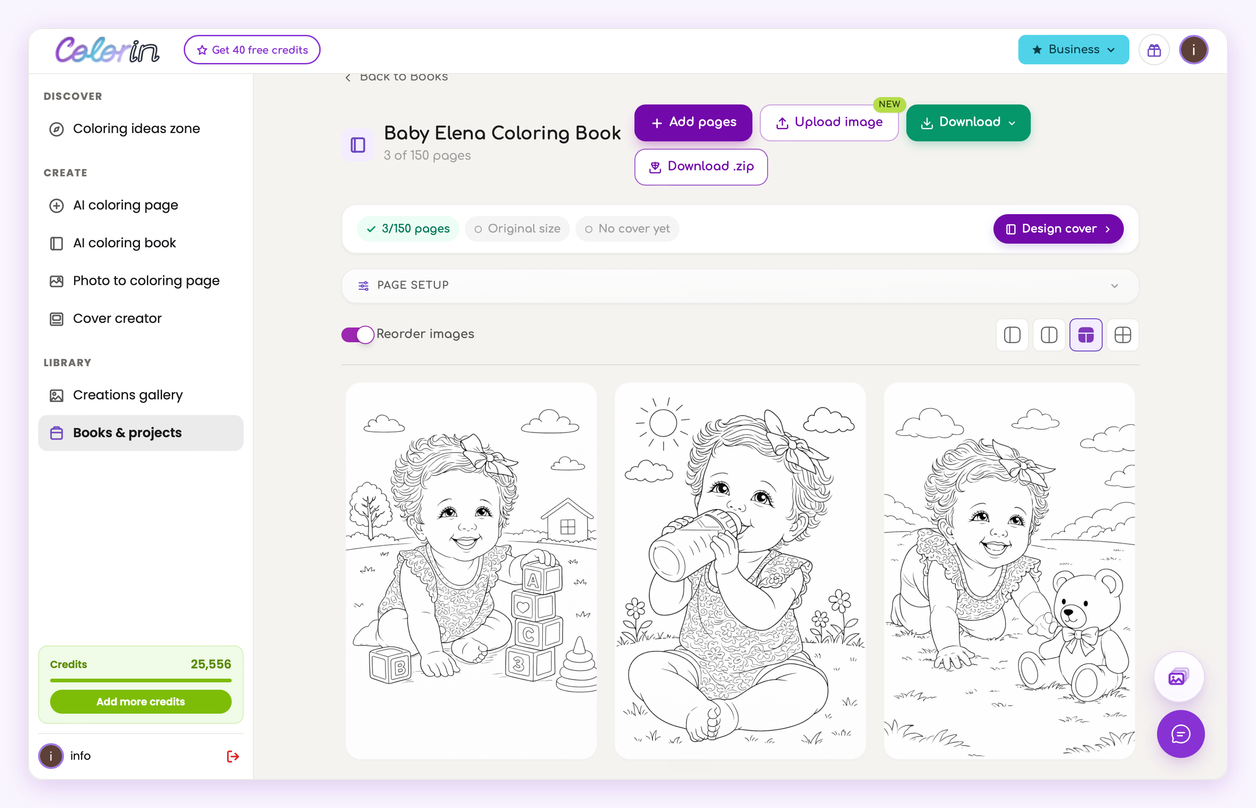This screenshot has width=1256, height=808.
Task: Click the 25,556 credits value
Action: 211,664
